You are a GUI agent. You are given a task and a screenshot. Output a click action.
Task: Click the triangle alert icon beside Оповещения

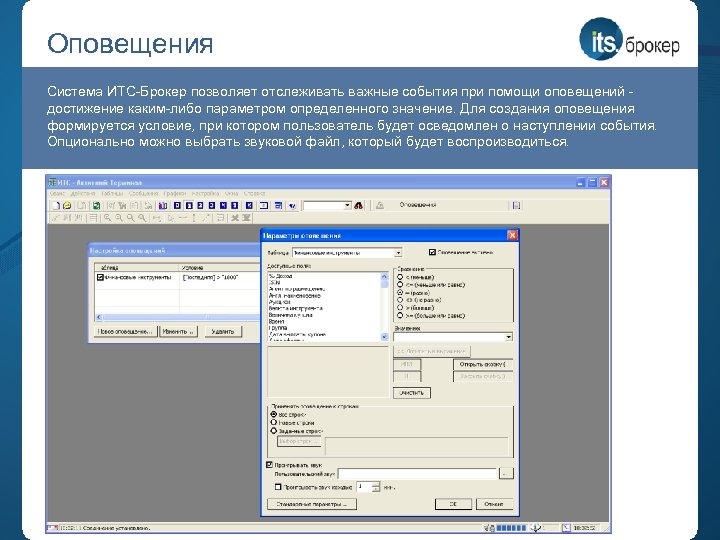pos(380,206)
